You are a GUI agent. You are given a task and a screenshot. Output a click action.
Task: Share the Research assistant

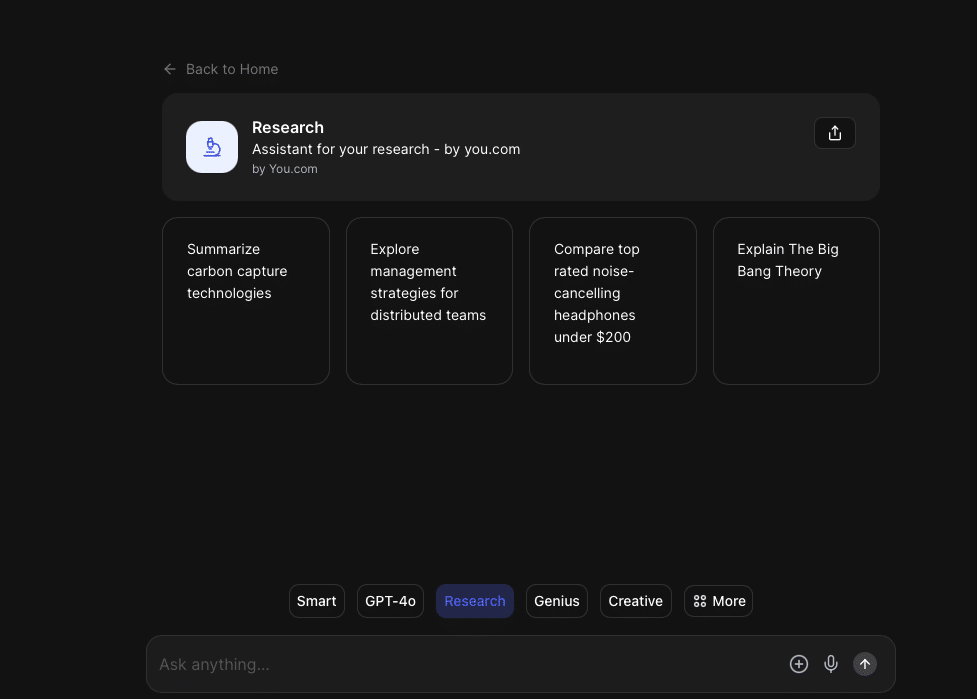tap(835, 133)
